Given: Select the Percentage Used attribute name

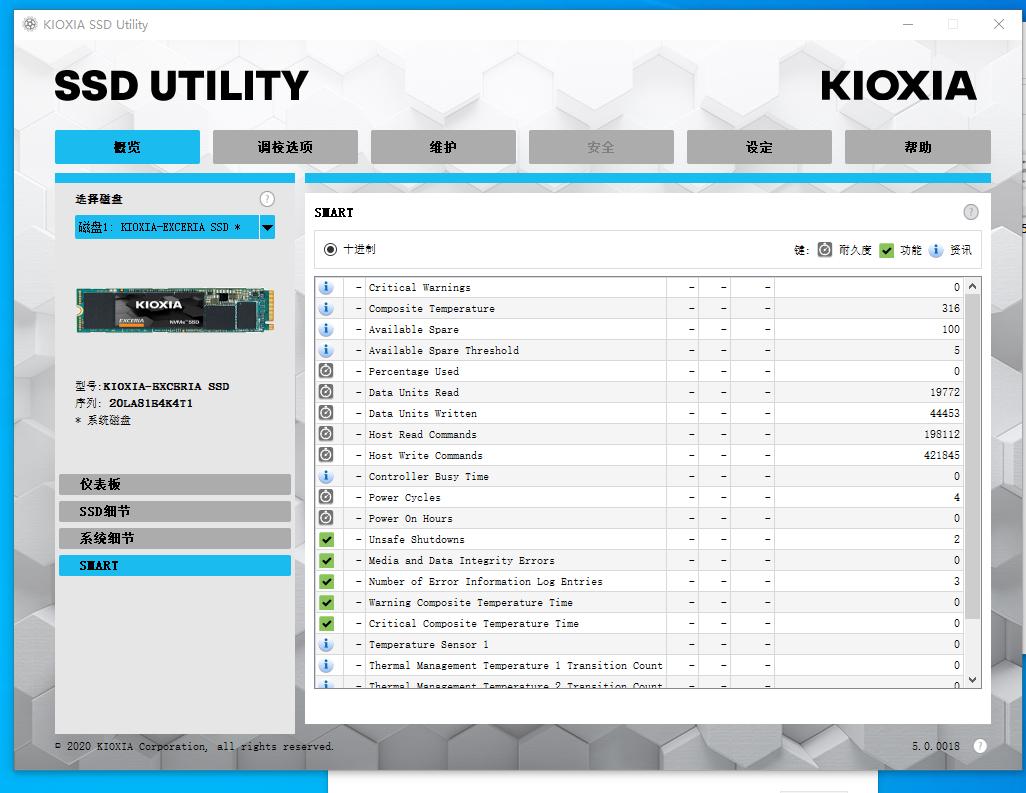Looking at the screenshot, I should 414,371.
